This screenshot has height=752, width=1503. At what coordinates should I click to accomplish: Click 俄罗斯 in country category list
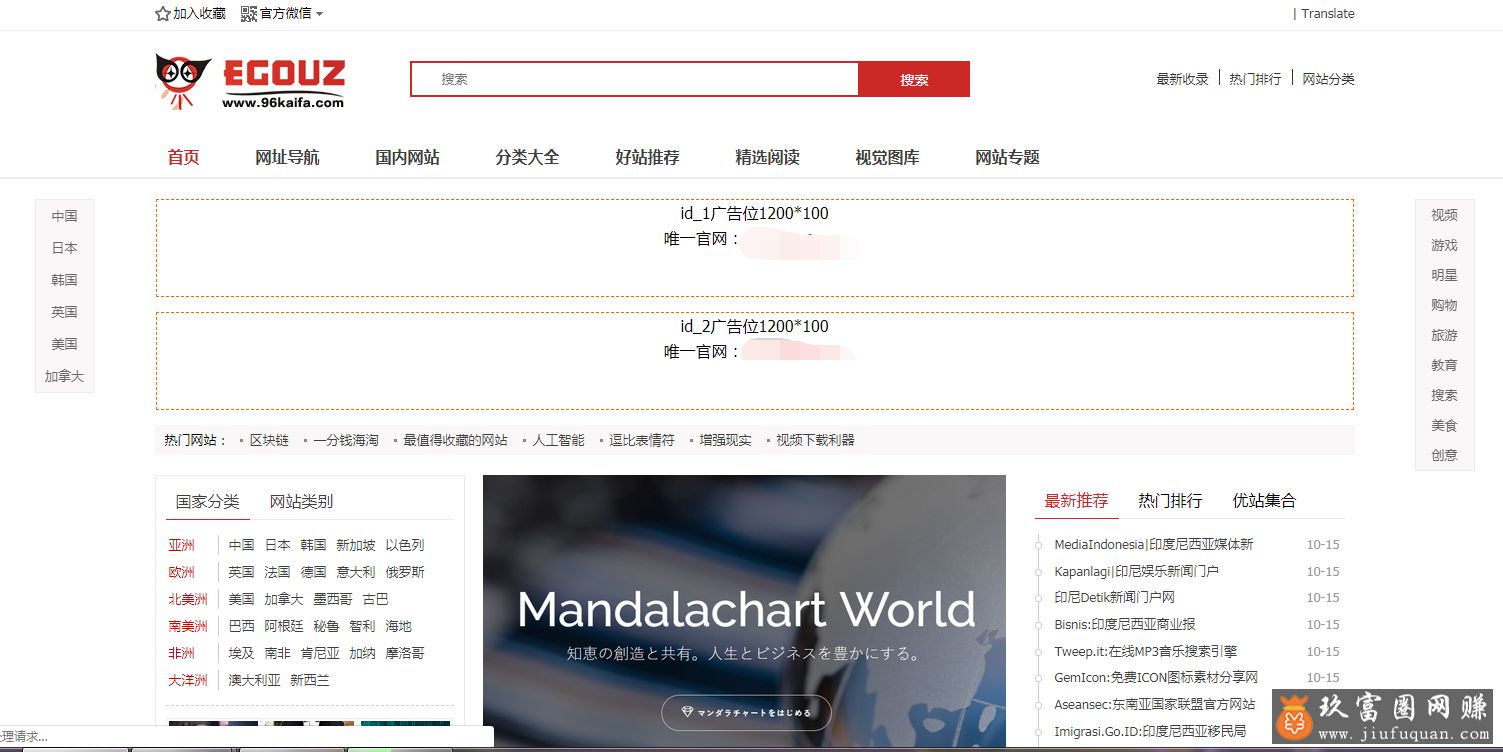point(405,572)
